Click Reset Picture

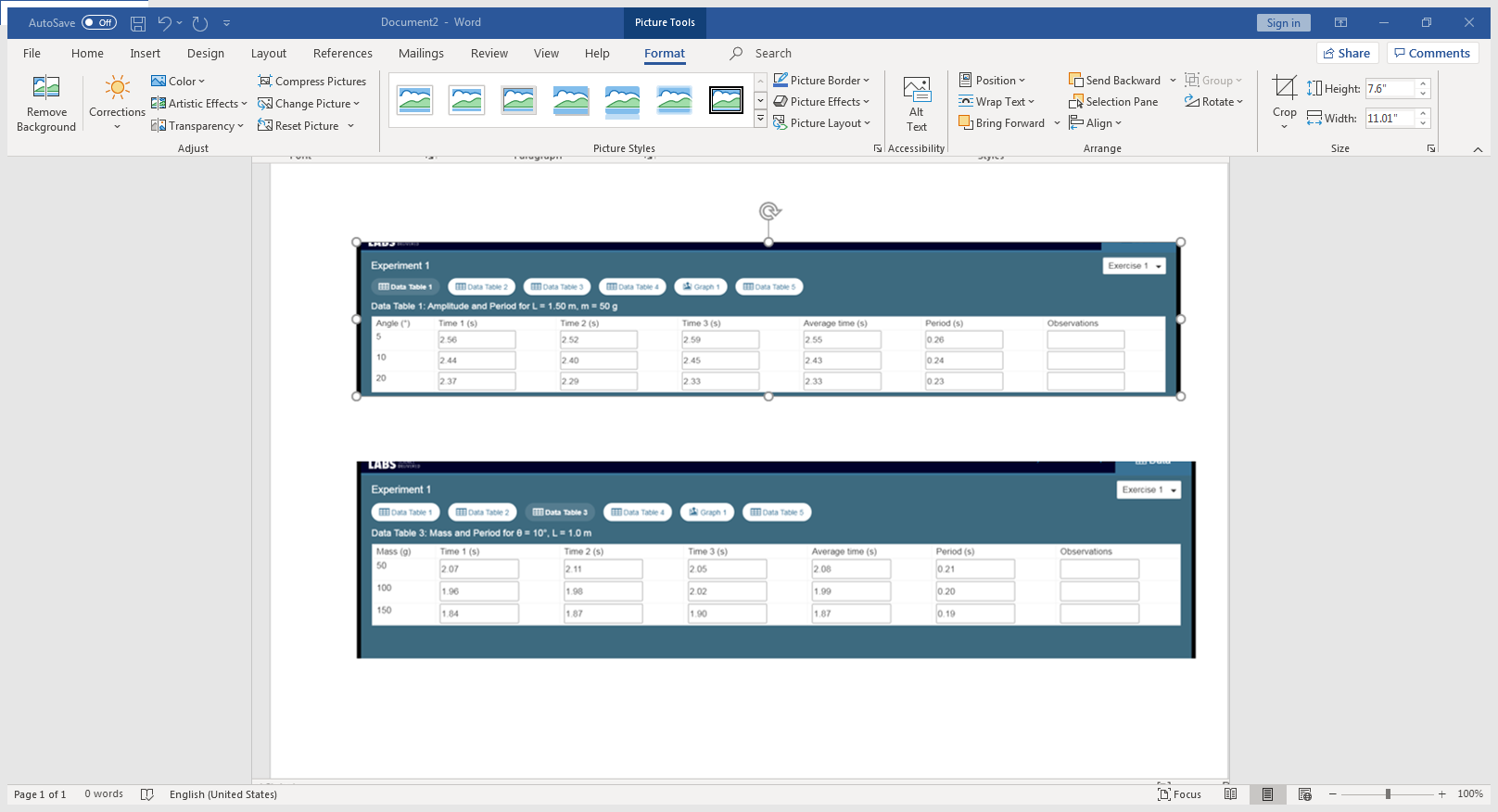point(298,126)
